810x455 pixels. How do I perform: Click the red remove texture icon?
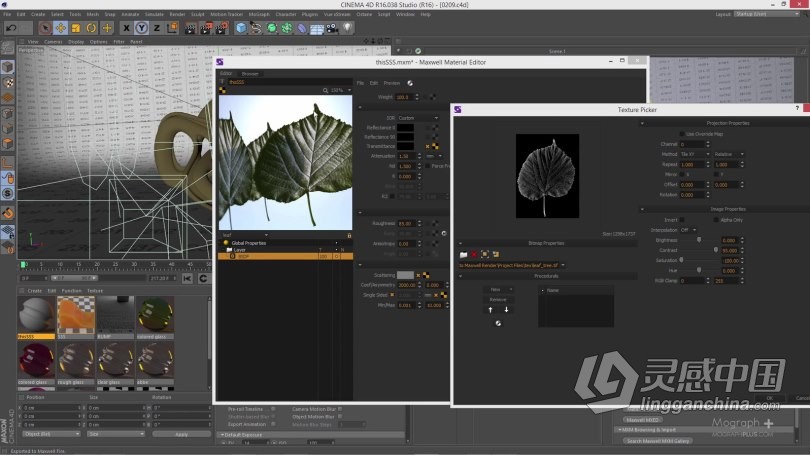pos(474,255)
